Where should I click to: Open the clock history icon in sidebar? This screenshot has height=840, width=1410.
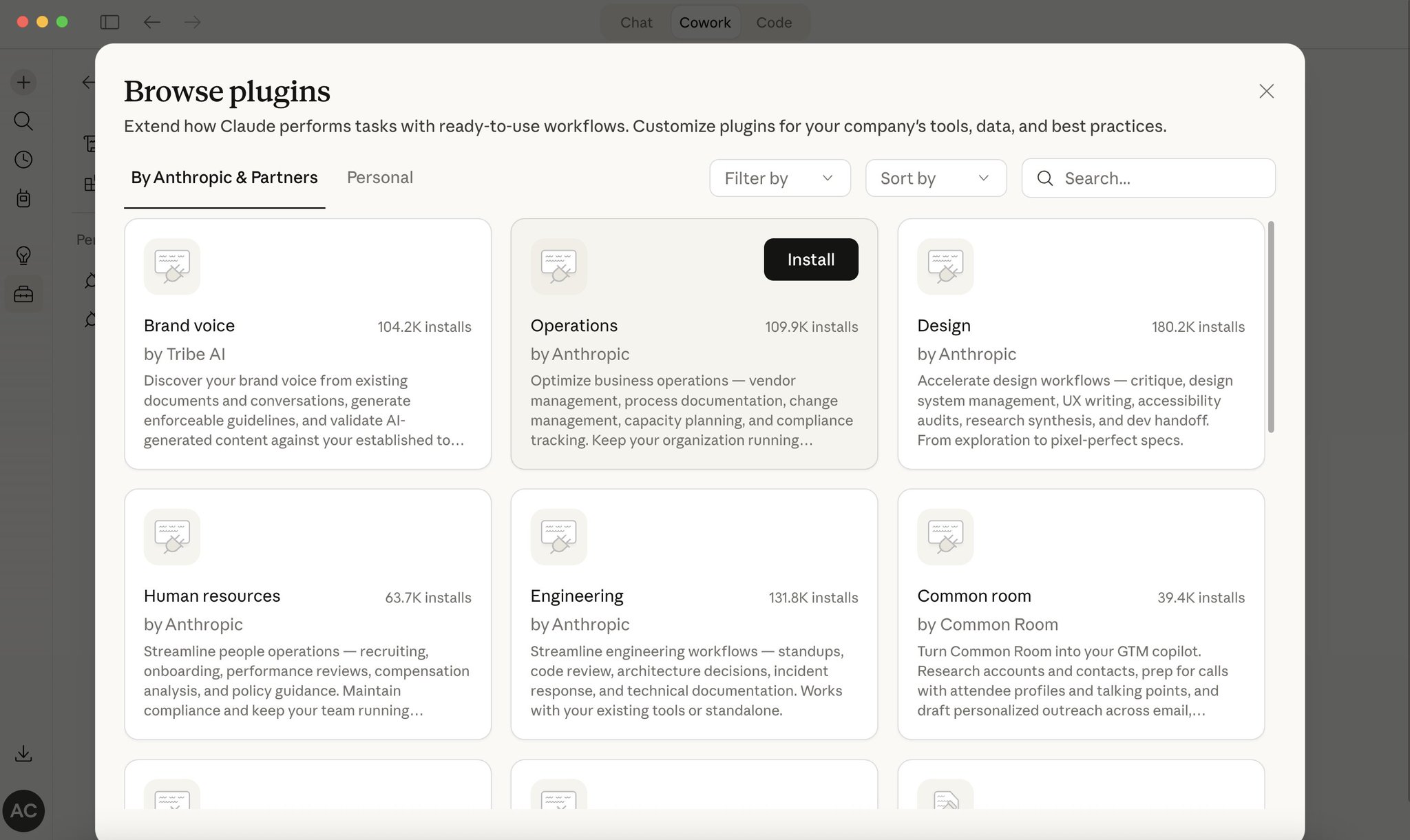pos(23,160)
